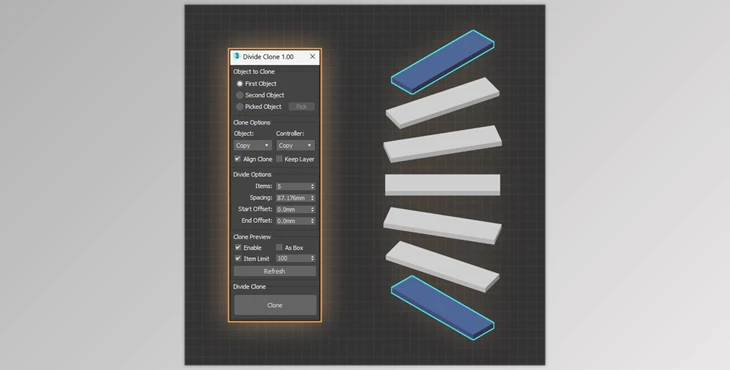
Task: Click the Item Limit value field
Action: pos(293,258)
